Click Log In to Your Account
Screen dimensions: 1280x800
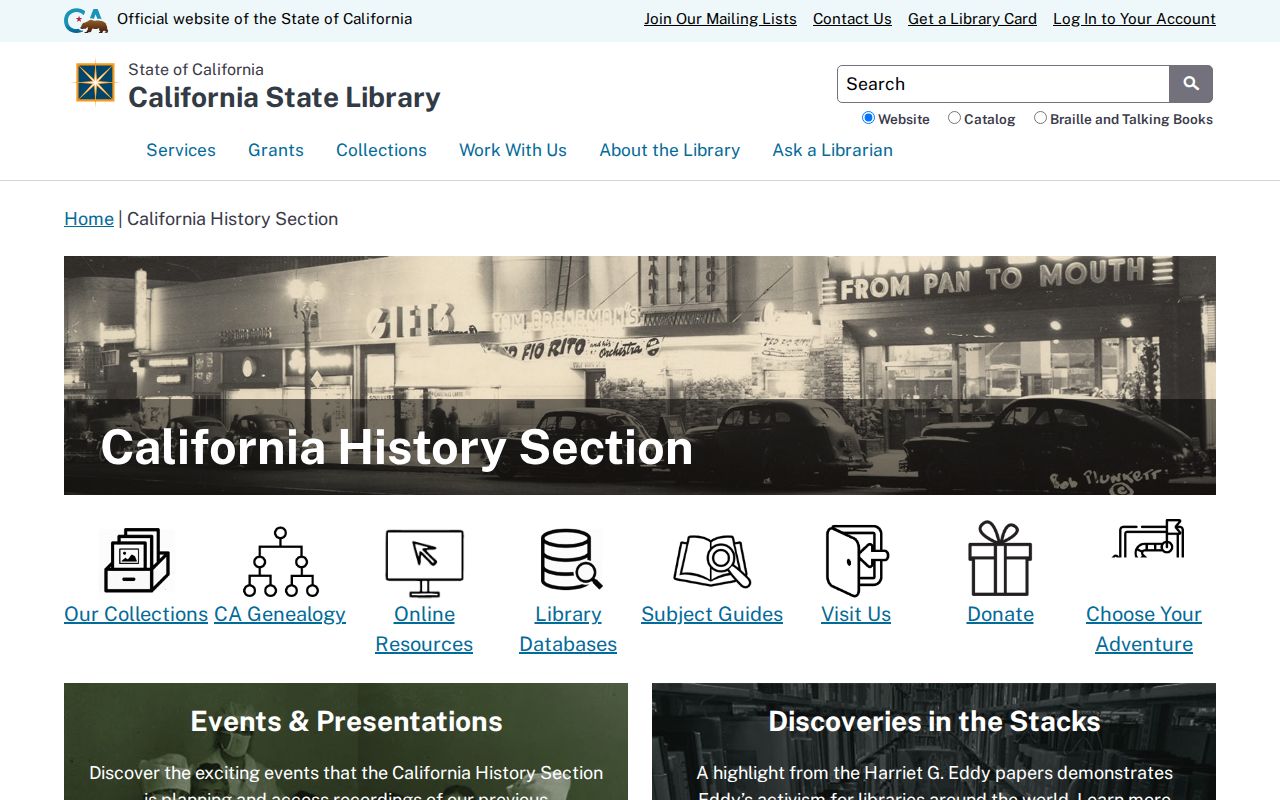1134,19
